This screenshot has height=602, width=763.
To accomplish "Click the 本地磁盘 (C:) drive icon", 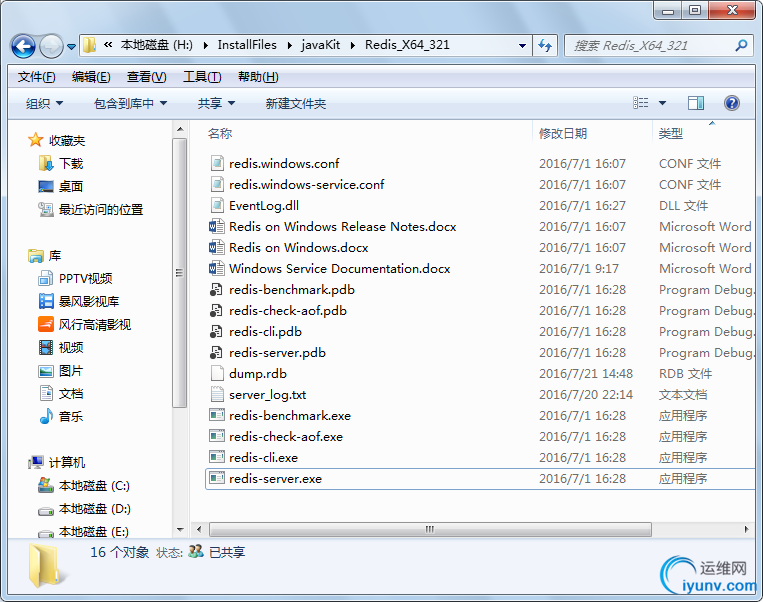I will point(46,485).
